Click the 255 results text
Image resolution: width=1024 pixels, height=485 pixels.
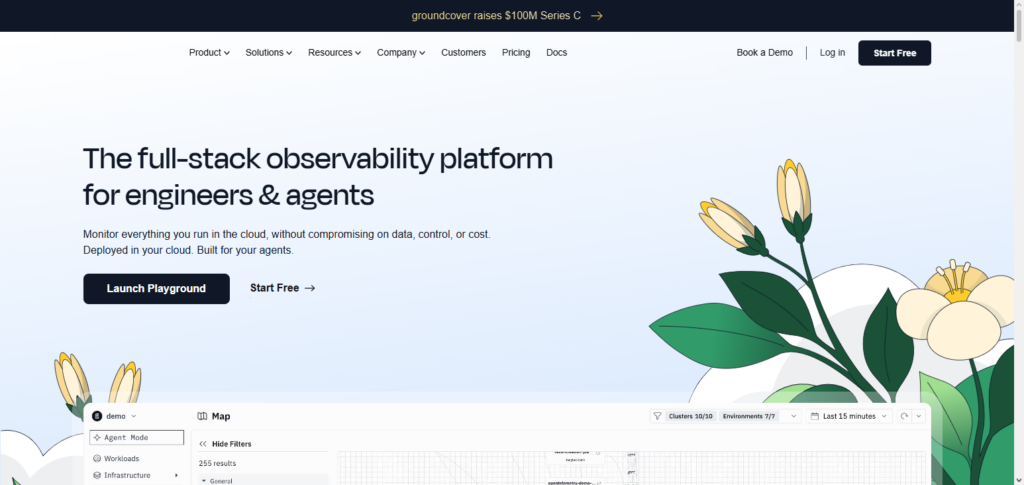217,463
